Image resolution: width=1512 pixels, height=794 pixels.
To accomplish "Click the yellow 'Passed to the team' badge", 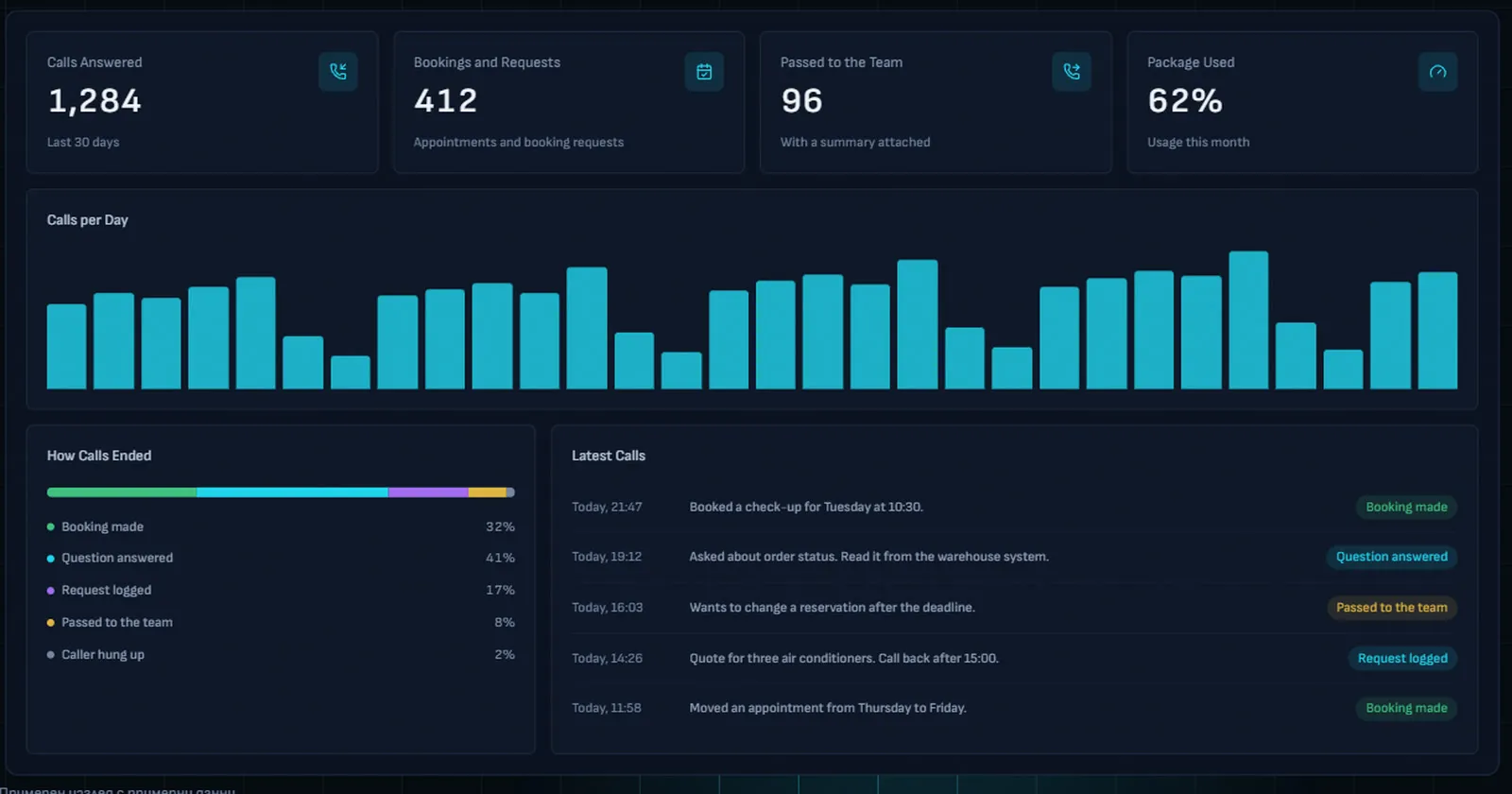I will 1391,608.
